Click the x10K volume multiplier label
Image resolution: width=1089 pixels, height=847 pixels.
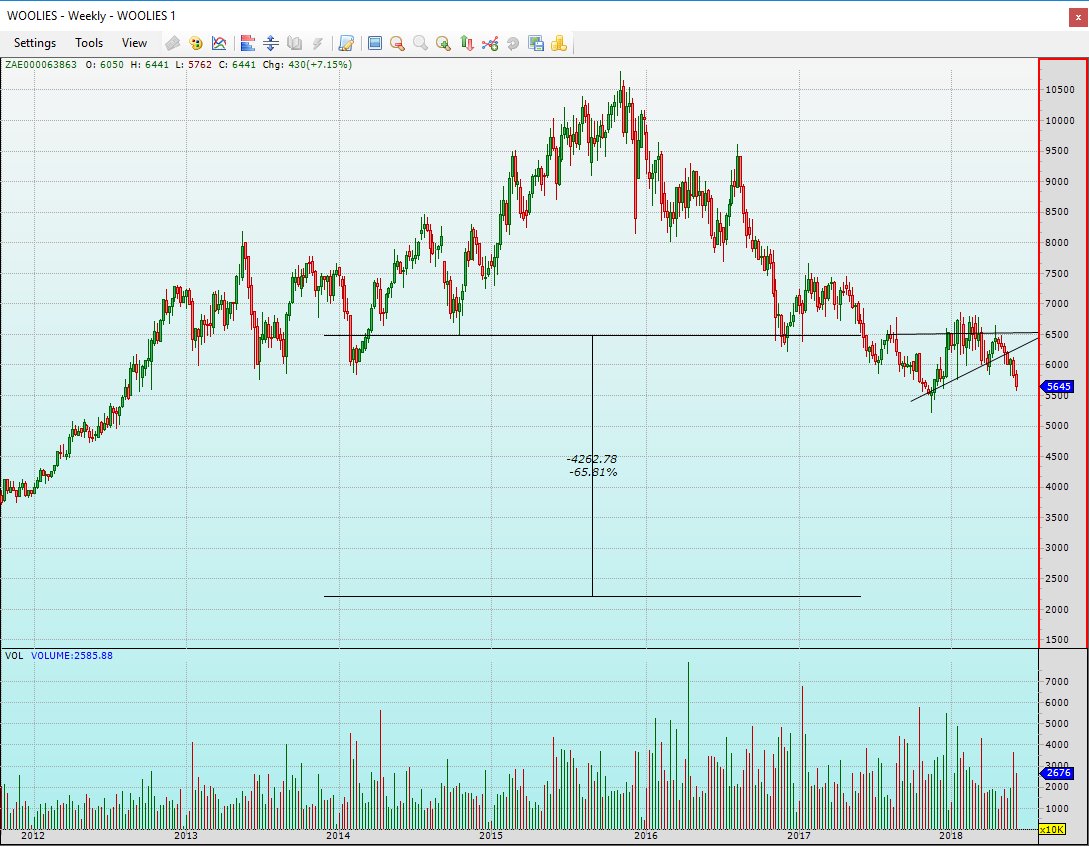pyautogui.click(x=1052, y=830)
